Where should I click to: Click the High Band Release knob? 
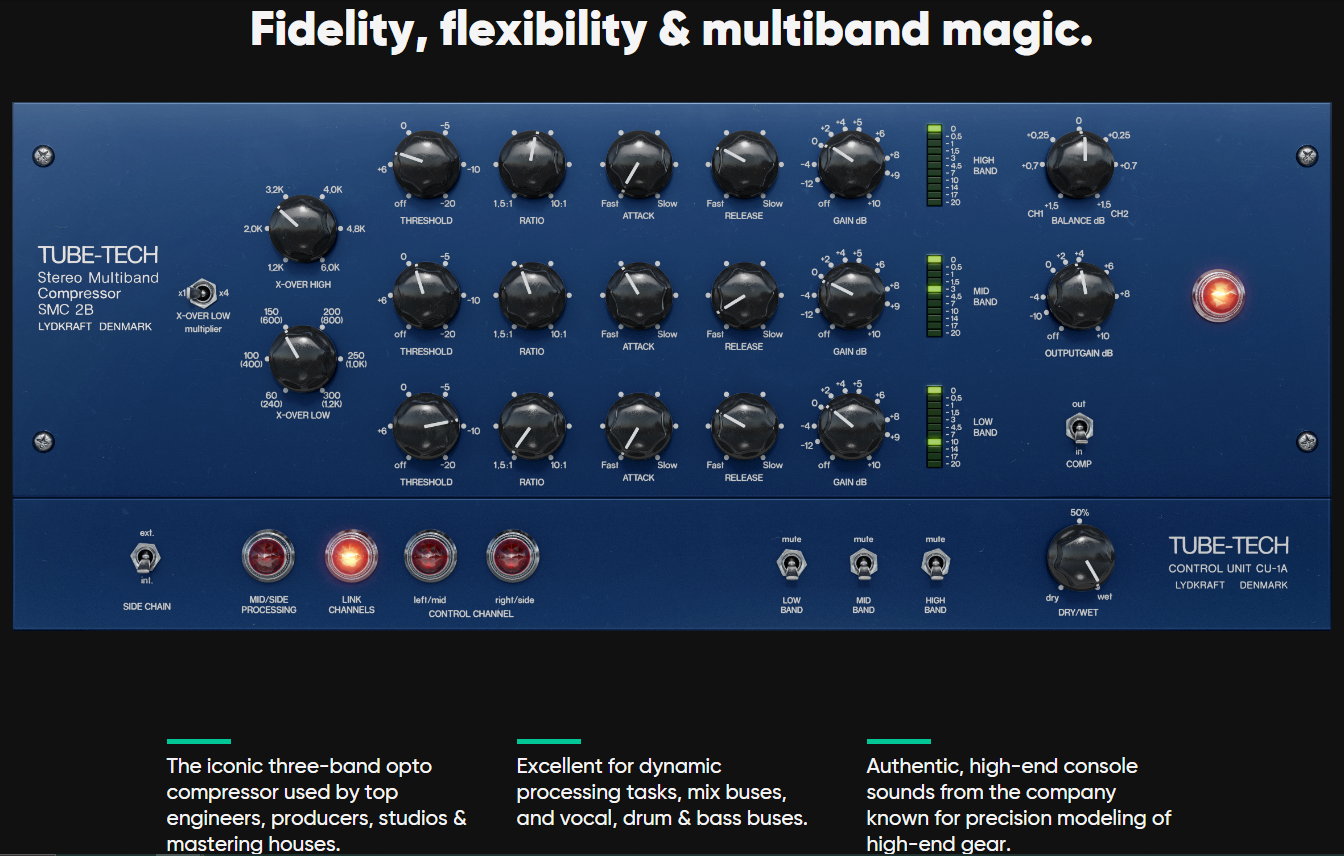(x=744, y=164)
